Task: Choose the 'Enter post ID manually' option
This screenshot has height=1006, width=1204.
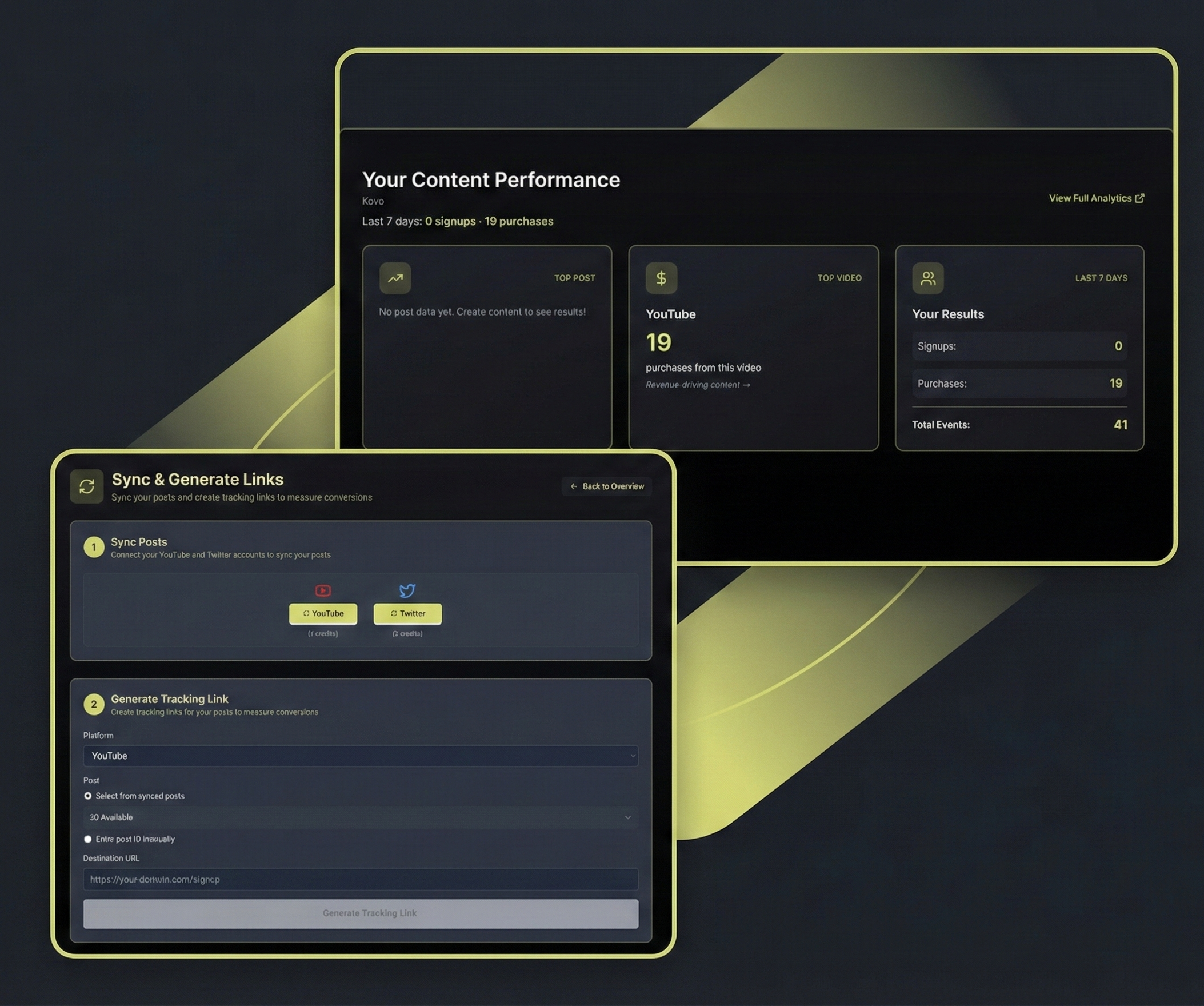Action: 88,839
